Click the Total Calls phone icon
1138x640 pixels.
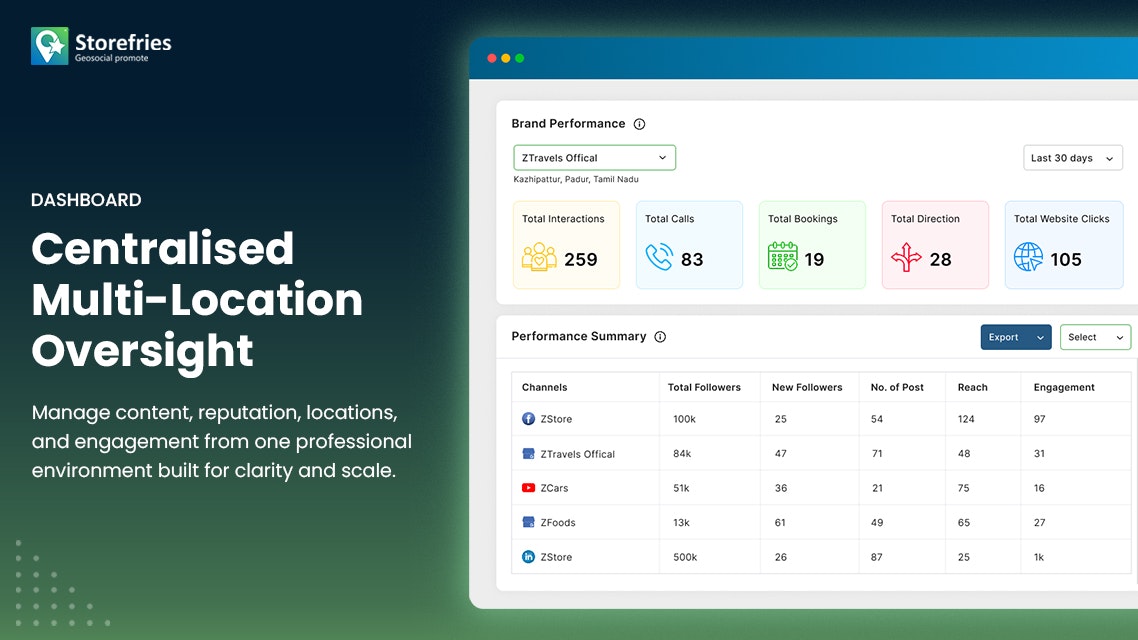(x=659, y=257)
